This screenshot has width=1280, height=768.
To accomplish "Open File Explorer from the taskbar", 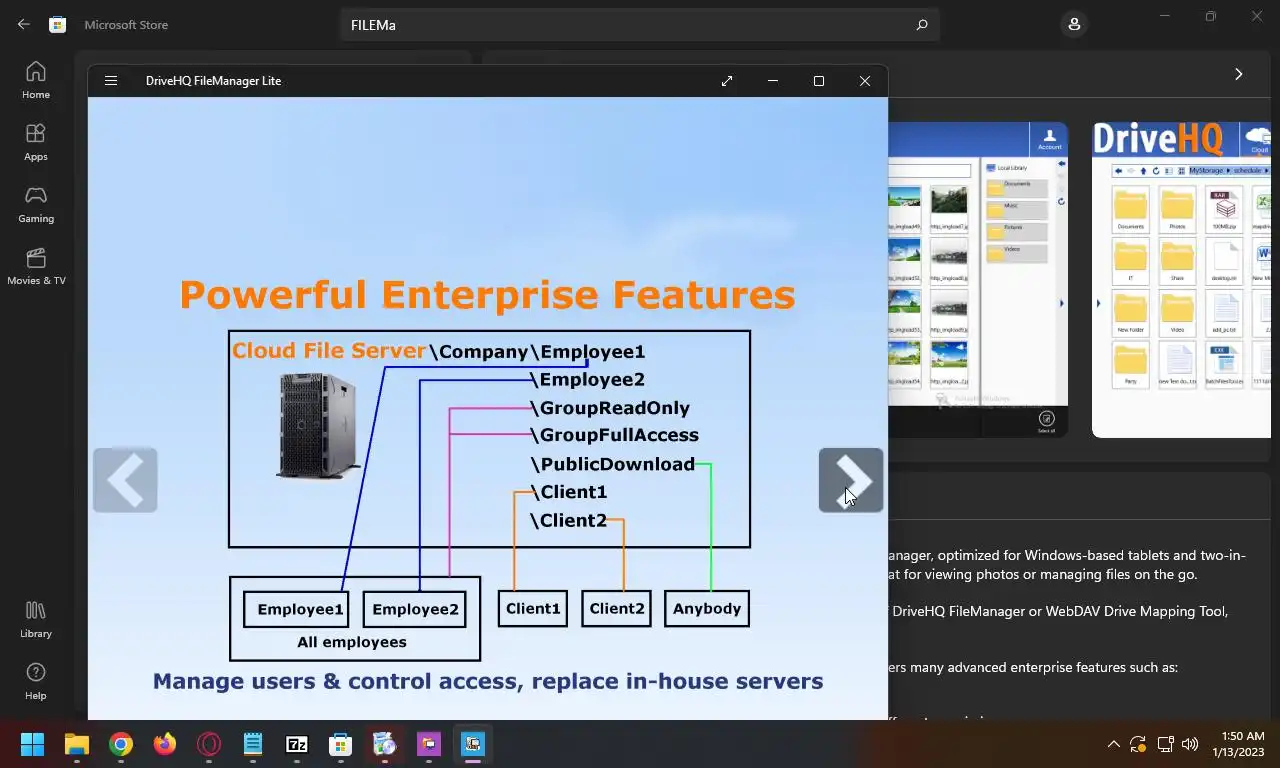I will pyautogui.click(x=77, y=744).
